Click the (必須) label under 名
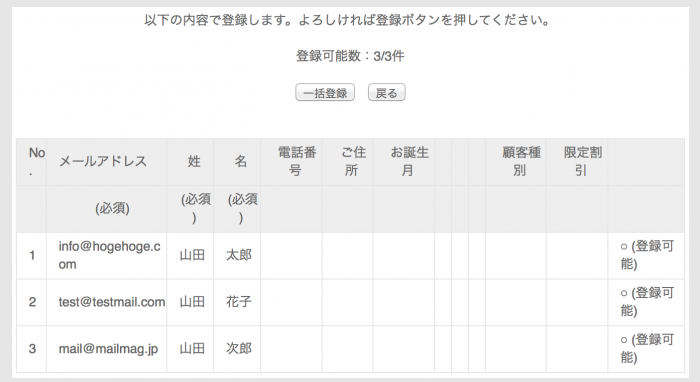 click(242, 208)
